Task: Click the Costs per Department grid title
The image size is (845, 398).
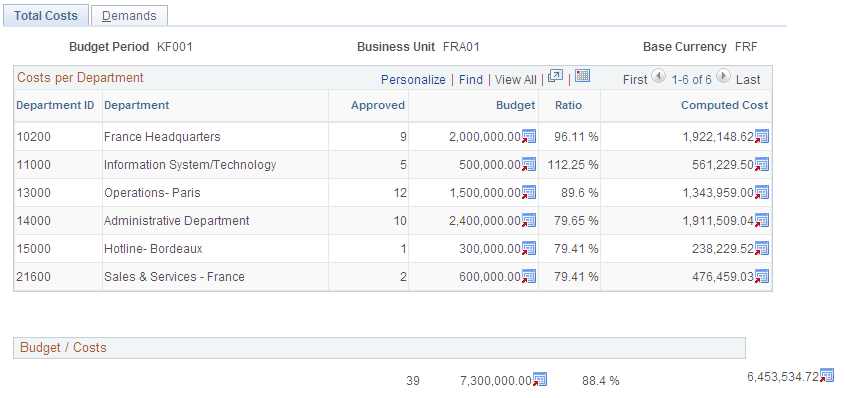Action: pos(80,78)
